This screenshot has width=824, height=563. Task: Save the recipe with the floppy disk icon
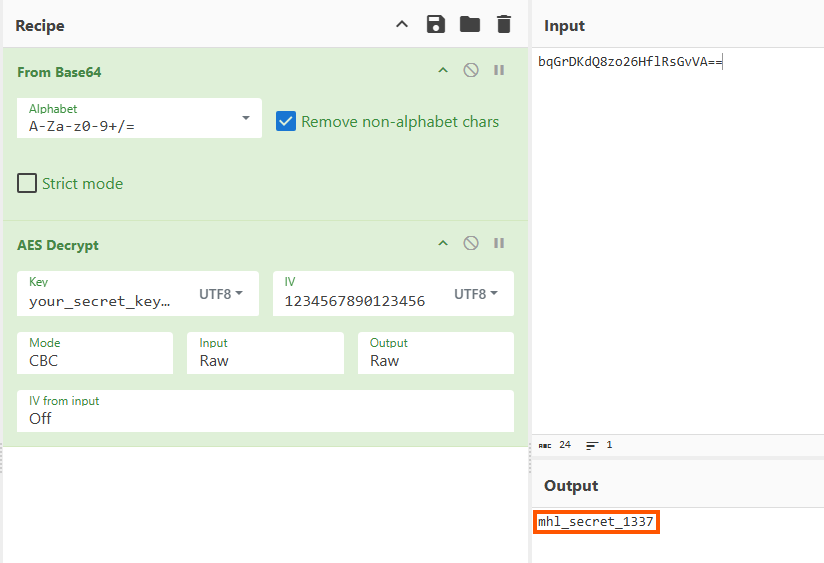436,24
